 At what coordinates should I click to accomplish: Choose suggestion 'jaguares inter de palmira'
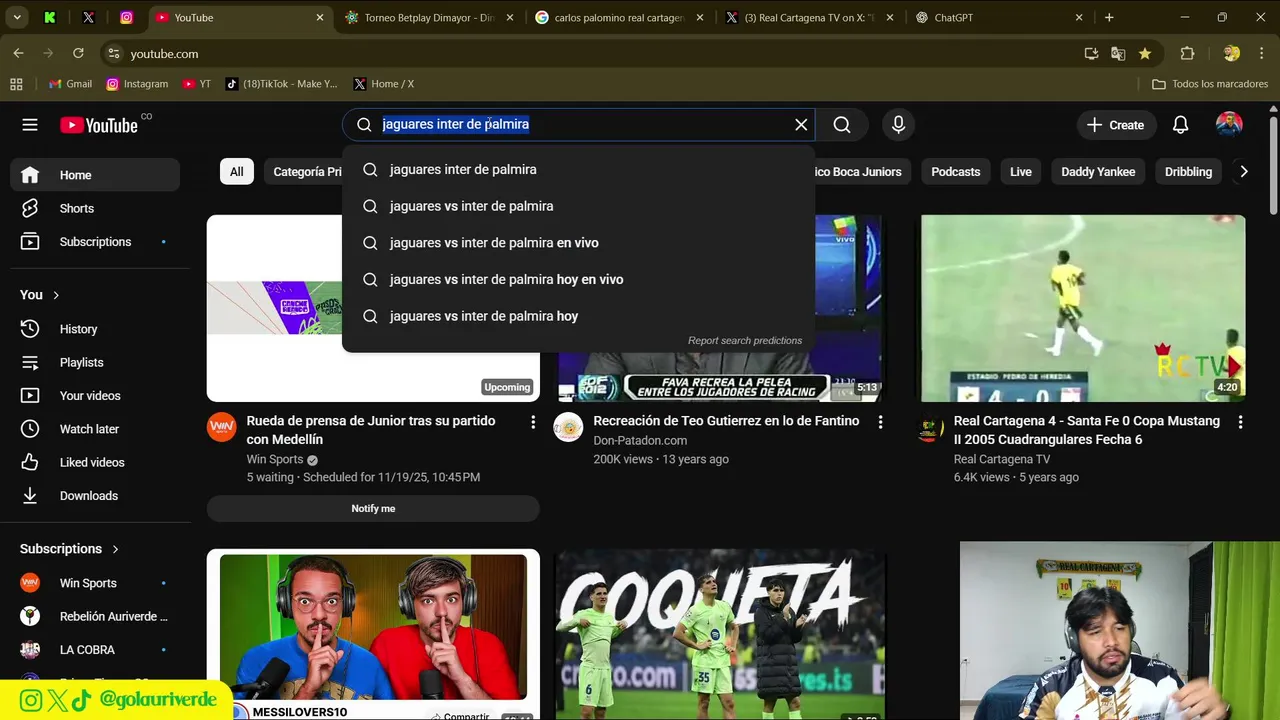(x=578, y=170)
